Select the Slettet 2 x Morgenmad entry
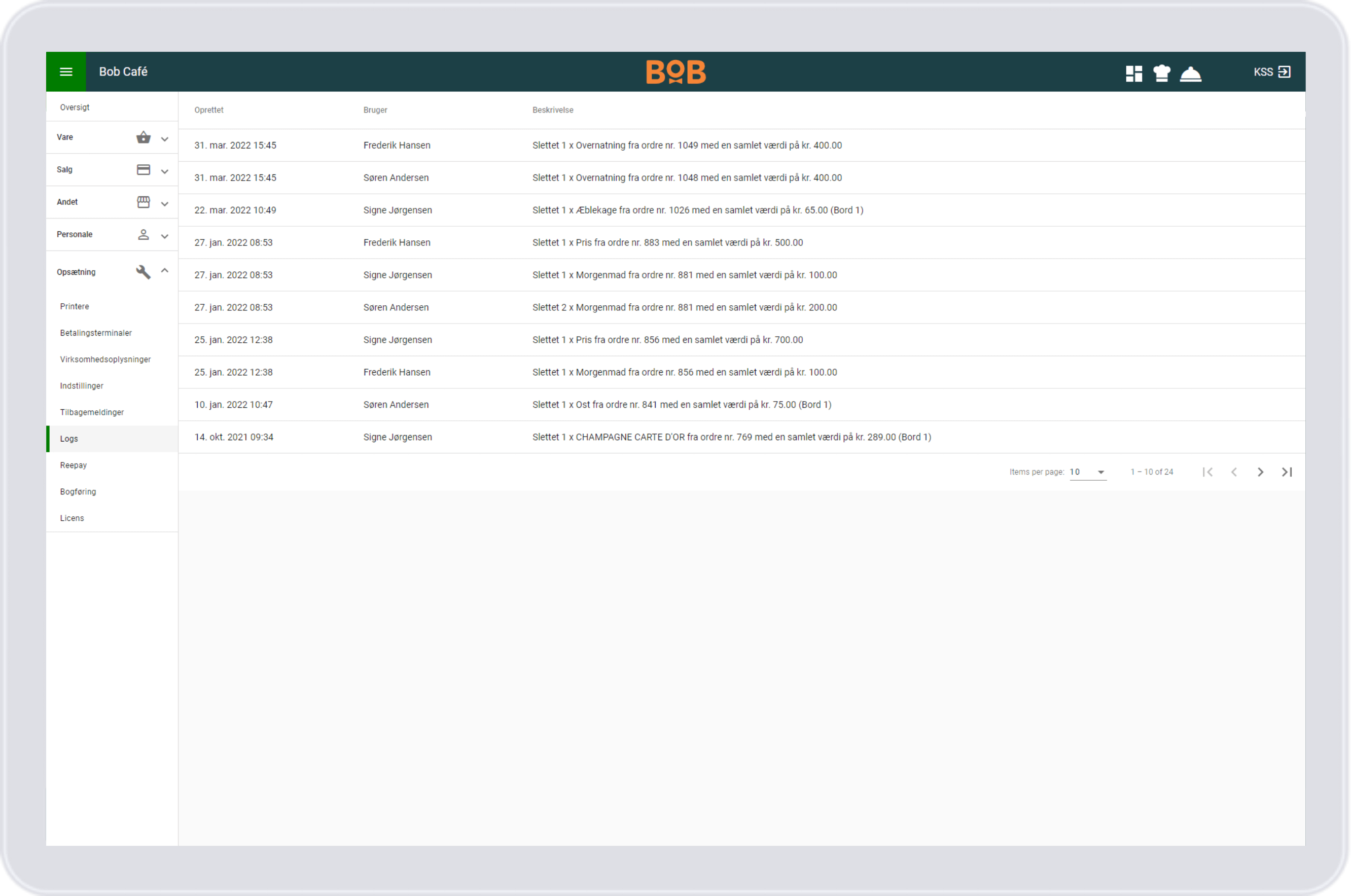 (x=742, y=307)
